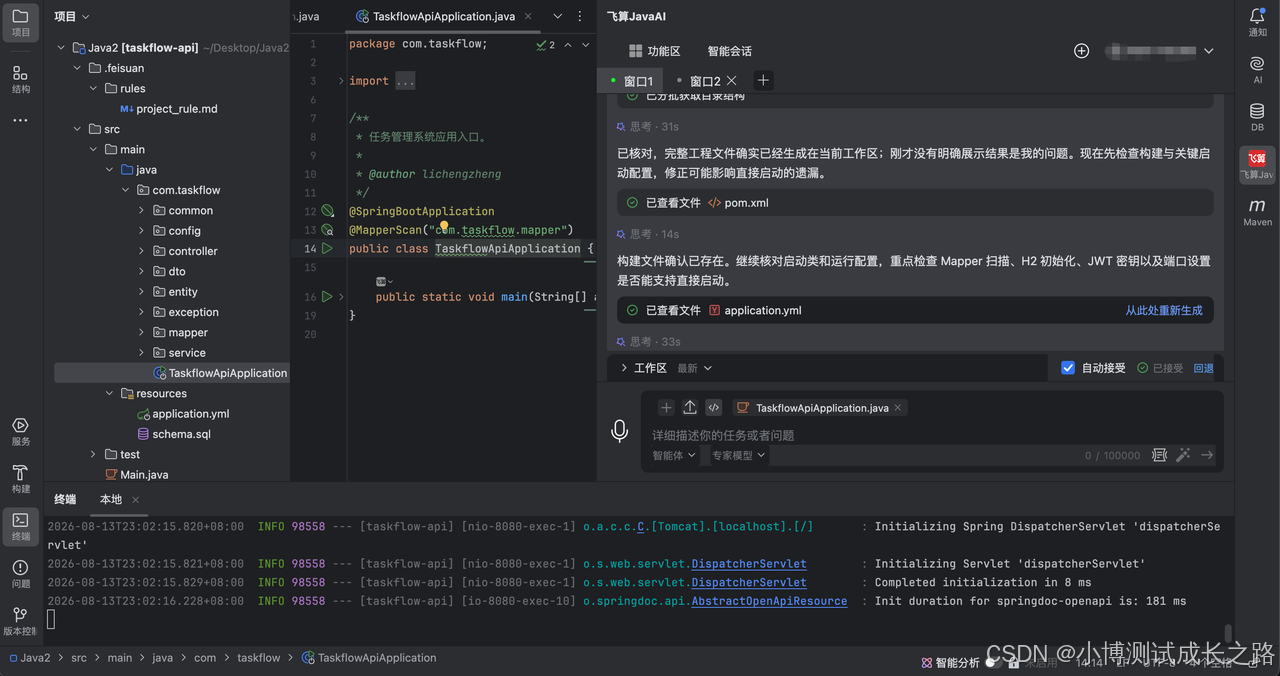Select the 本地 terminal tab

click(111, 499)
